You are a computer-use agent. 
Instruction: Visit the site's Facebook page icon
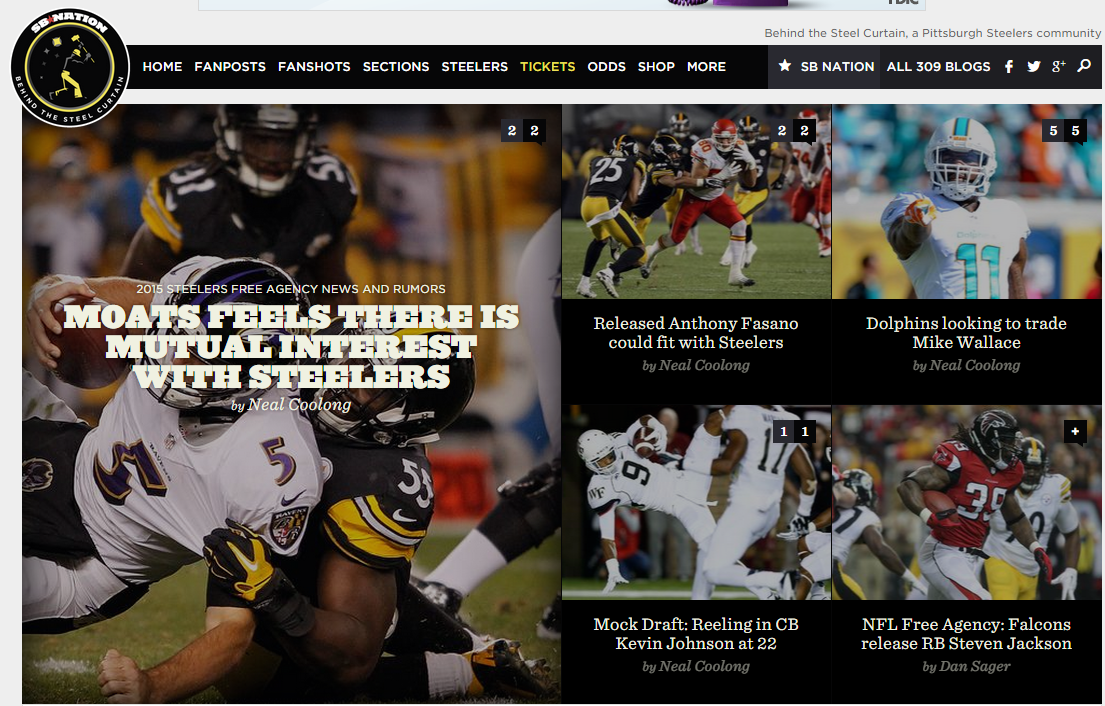1008,66
